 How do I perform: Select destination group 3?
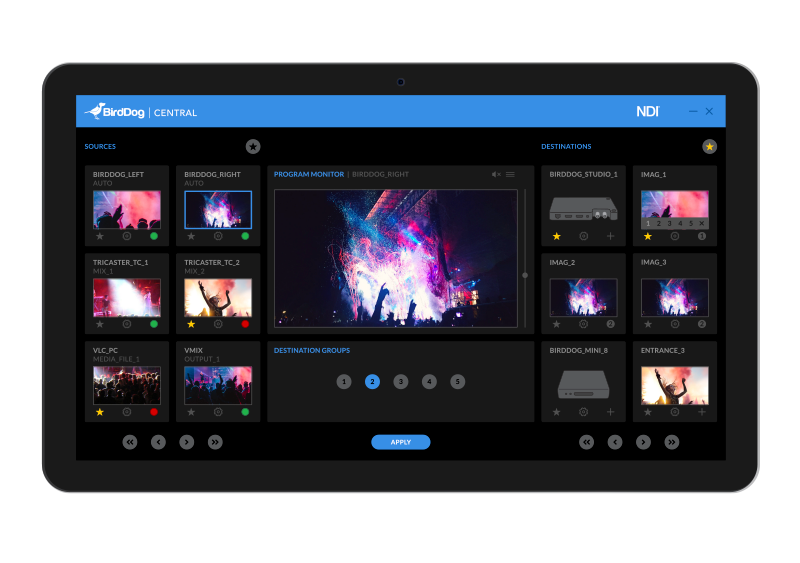(401, 381)
